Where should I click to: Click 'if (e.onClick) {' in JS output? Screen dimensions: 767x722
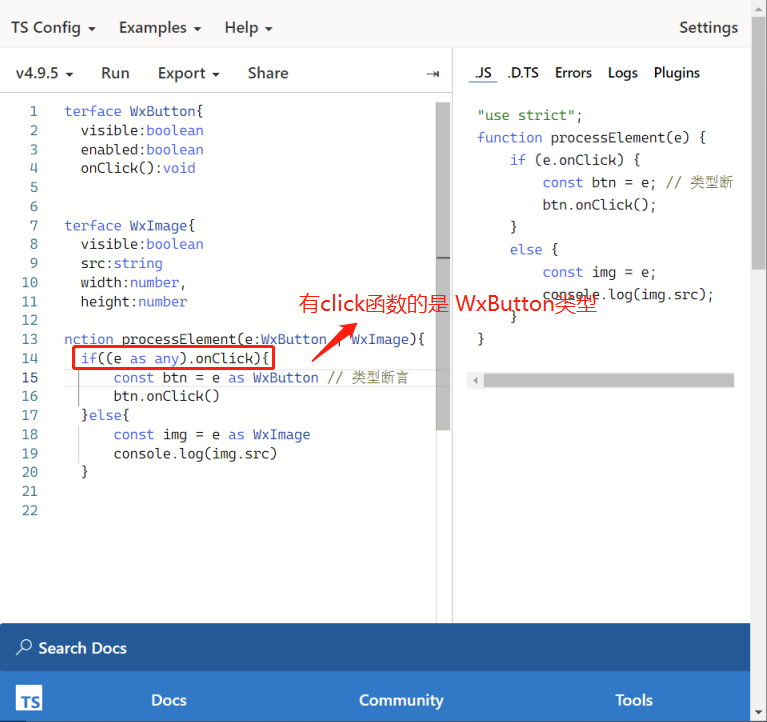(x=575, y=160)
